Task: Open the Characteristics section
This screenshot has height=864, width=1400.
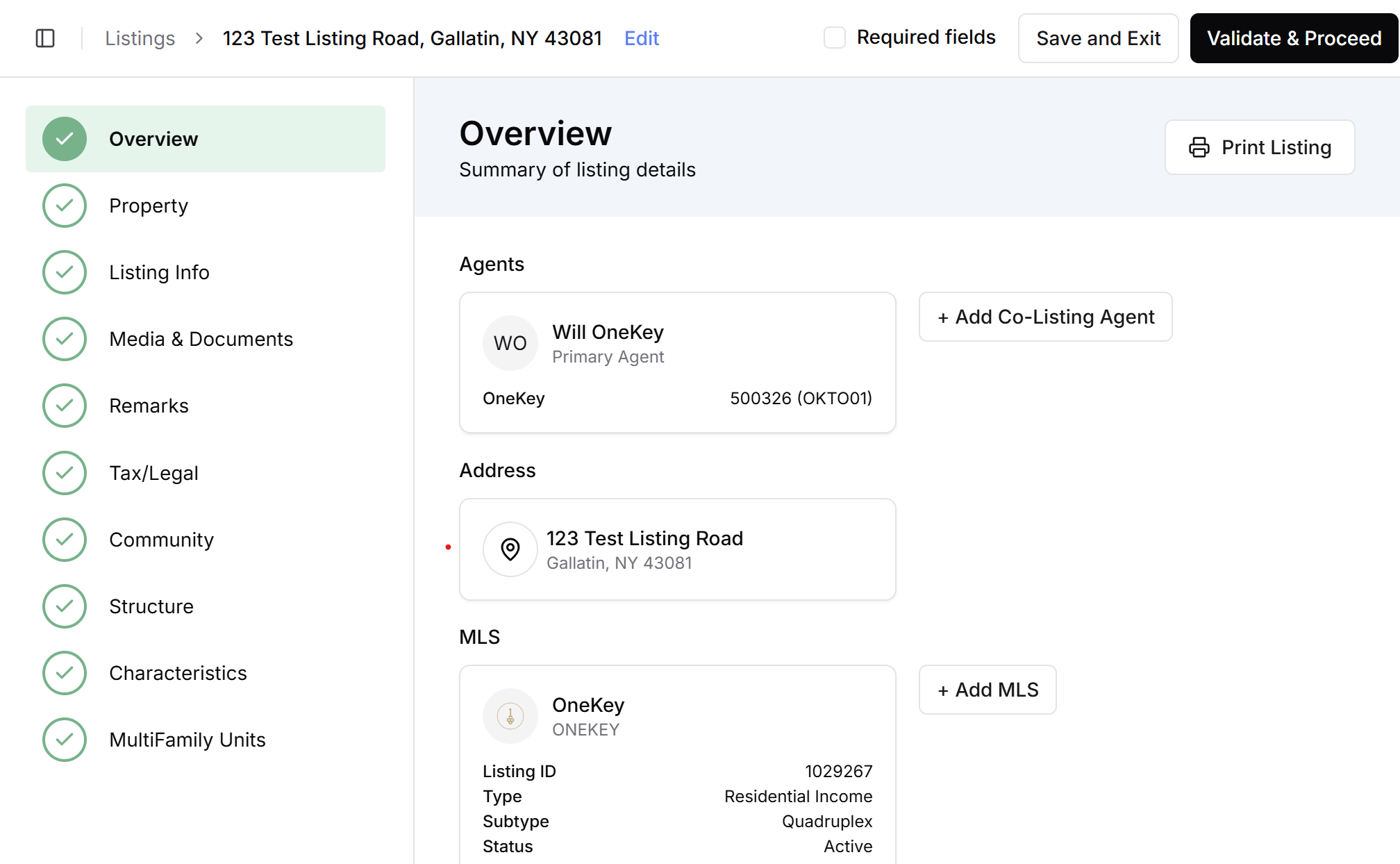Action: click(x=206, y=673)
